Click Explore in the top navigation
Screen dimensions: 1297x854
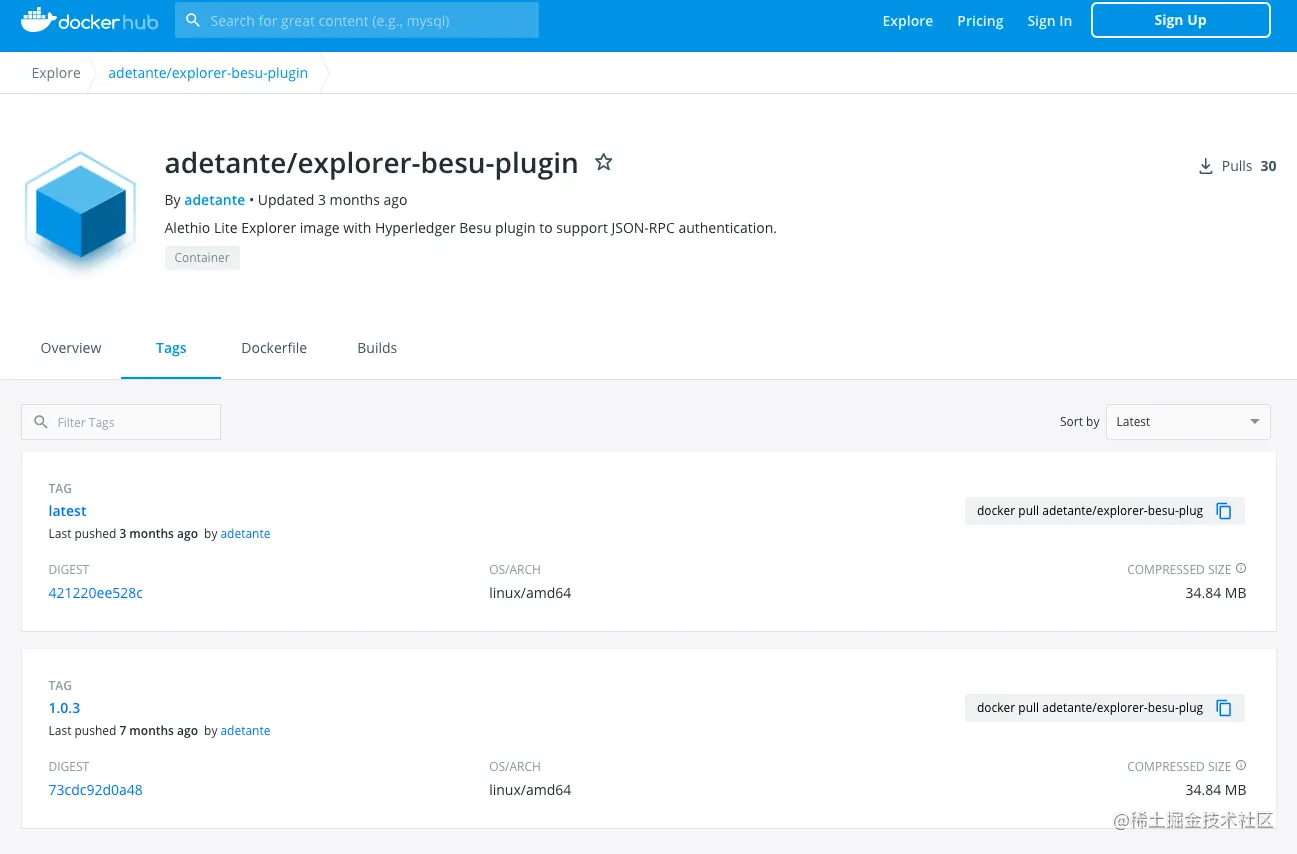[908, 21]
